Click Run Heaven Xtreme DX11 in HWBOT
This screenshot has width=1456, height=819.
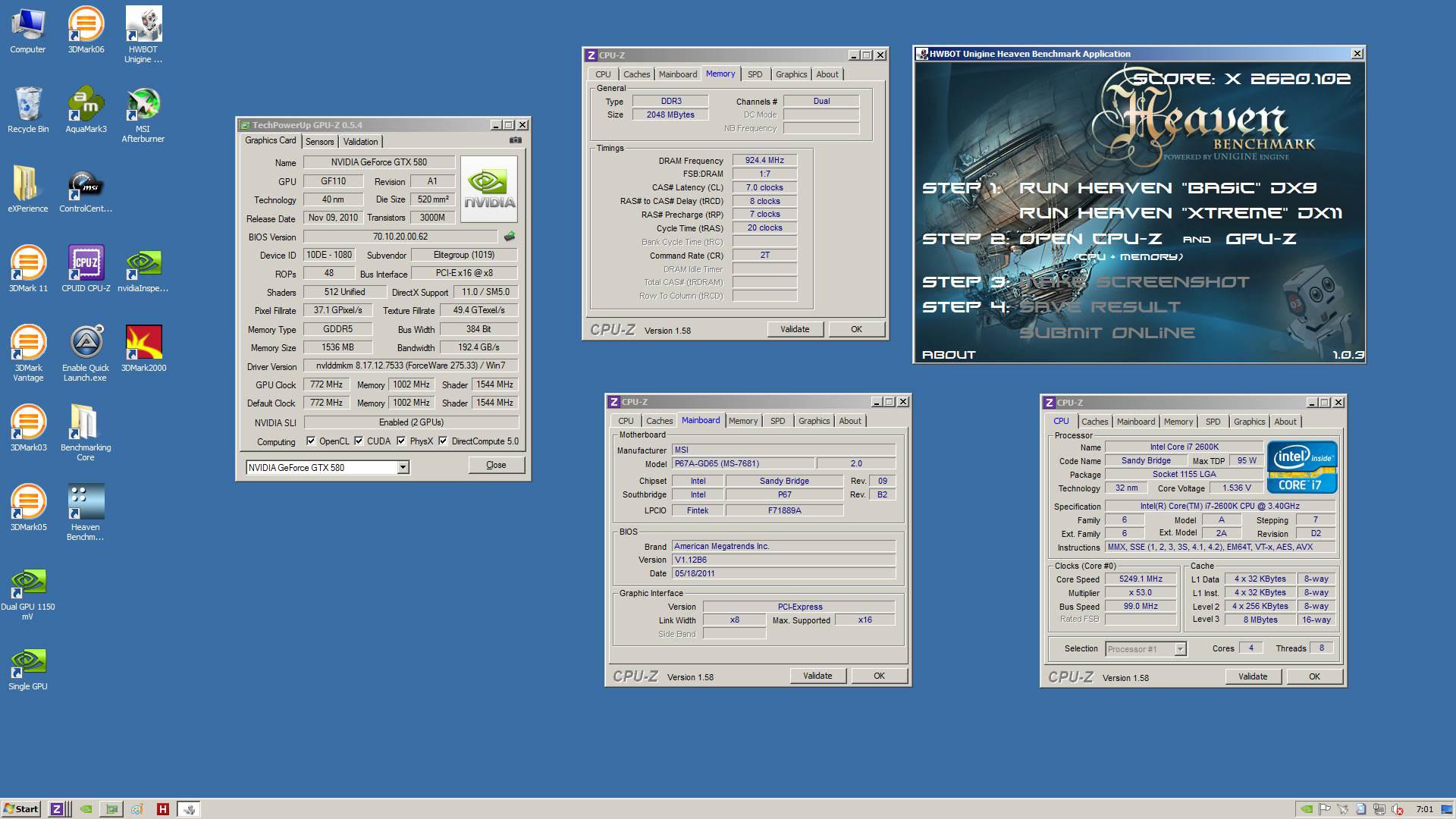pyautogui.click(x=1181, y=213)
